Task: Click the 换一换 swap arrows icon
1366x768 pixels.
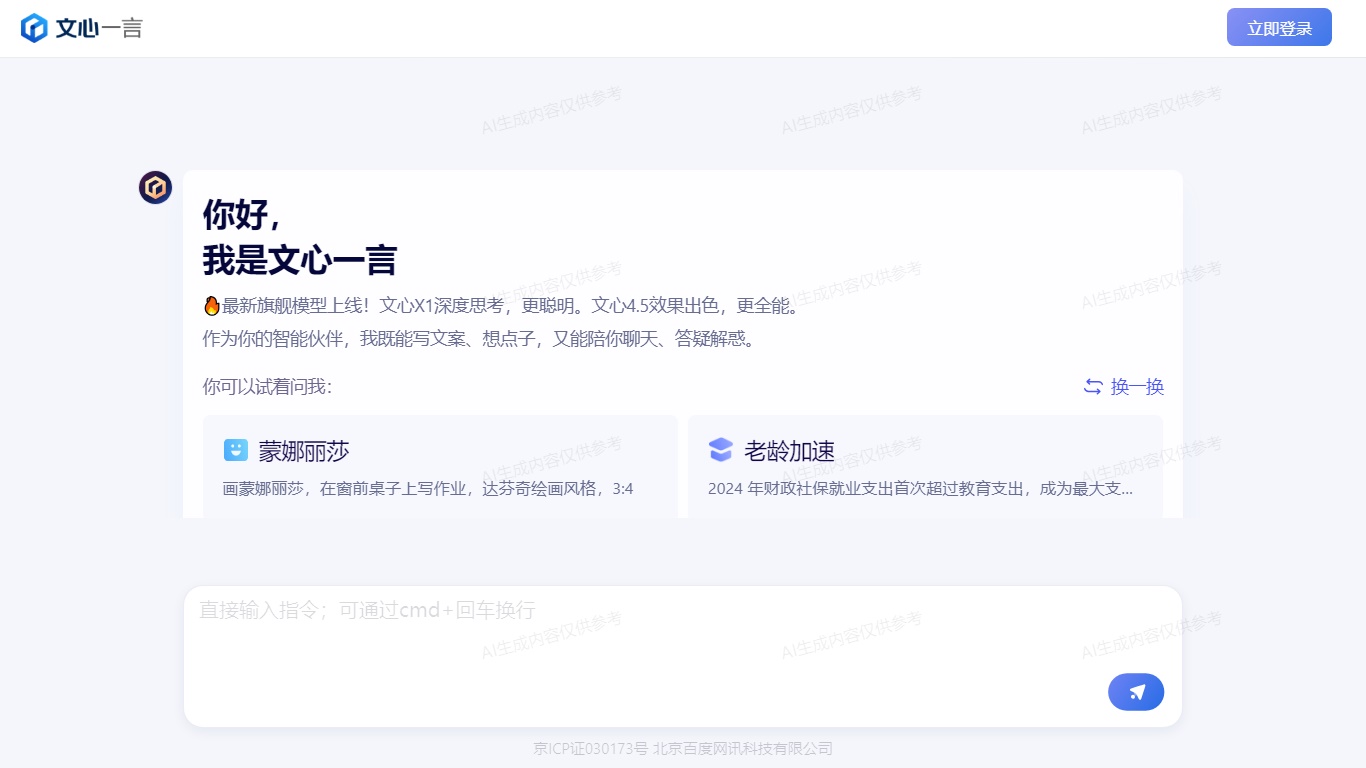Action: click(1093, 387)
